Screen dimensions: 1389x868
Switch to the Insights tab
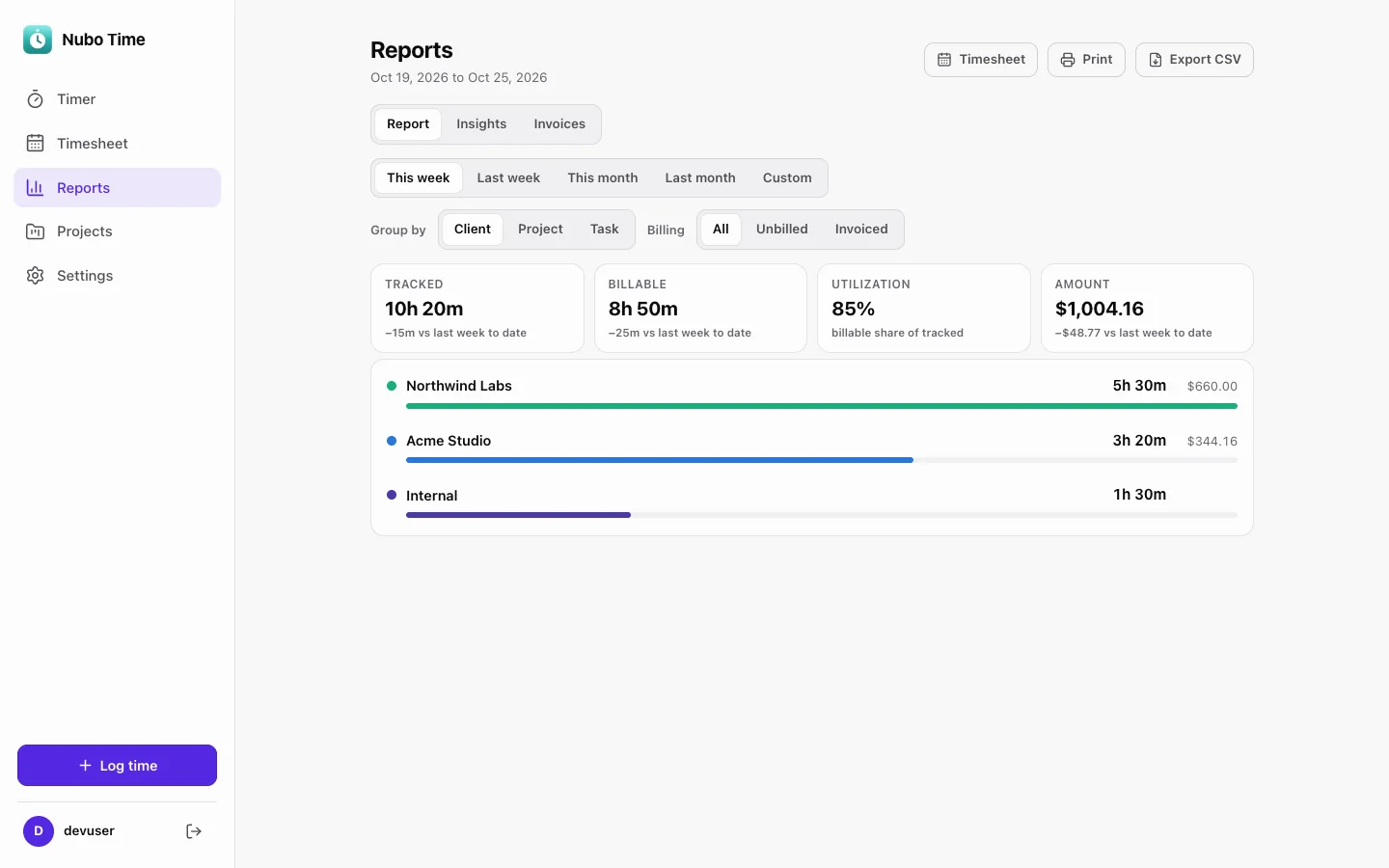coord(481,124)
